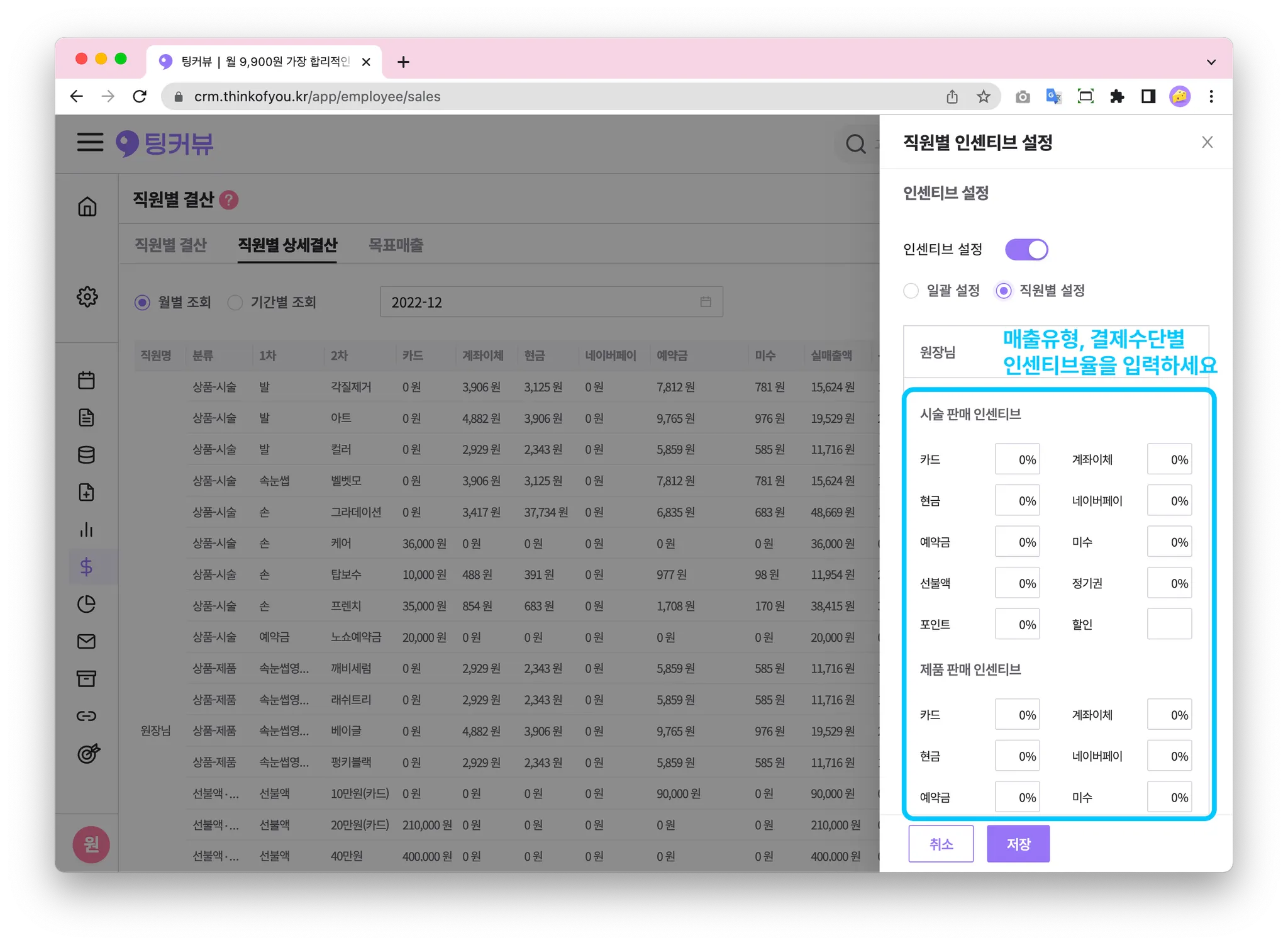The image size is (1288, 945).
Task: Select the 일괄 설정 radio option
Action: pos(911,291)
